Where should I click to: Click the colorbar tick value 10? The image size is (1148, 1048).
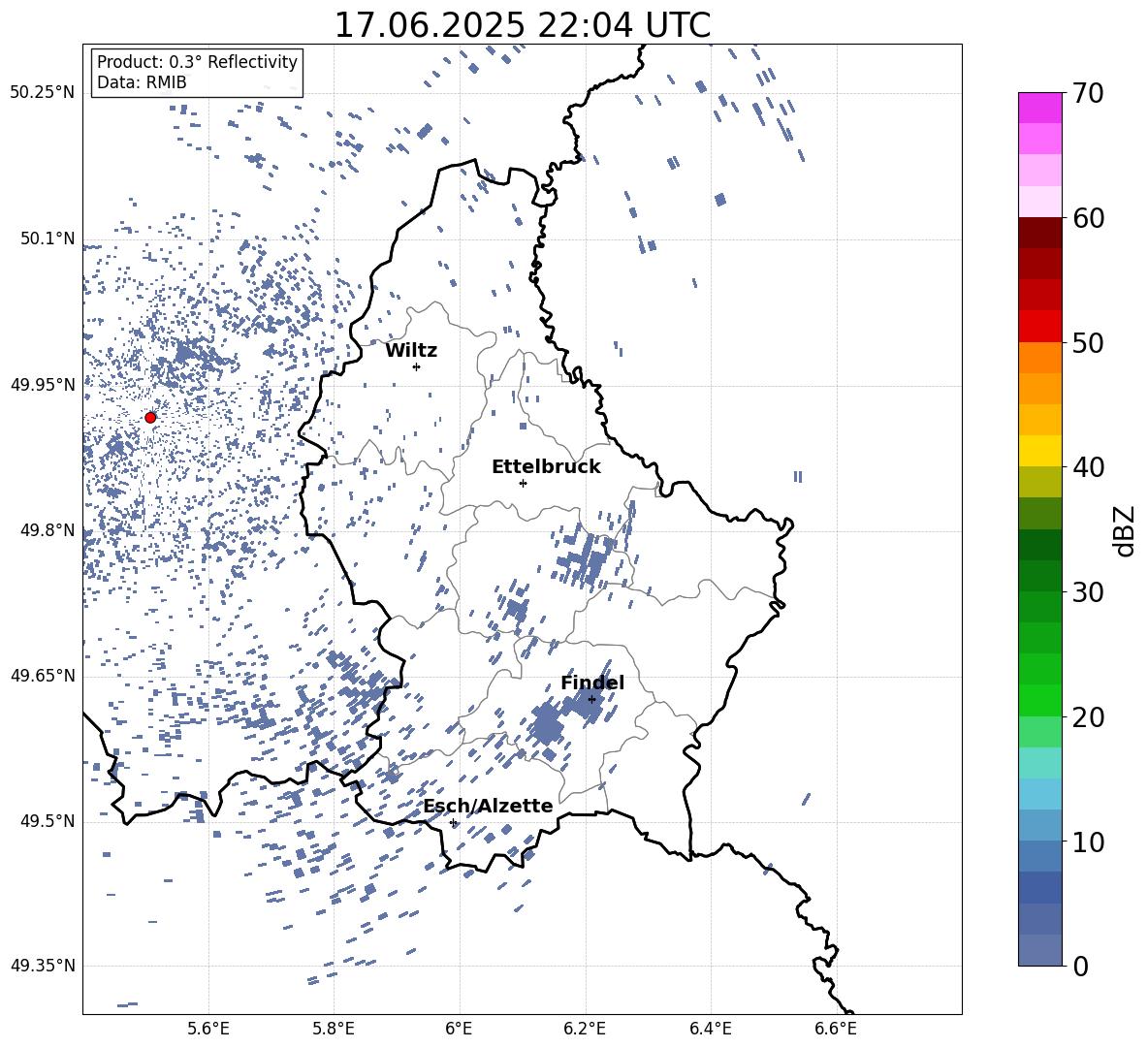1087,842
